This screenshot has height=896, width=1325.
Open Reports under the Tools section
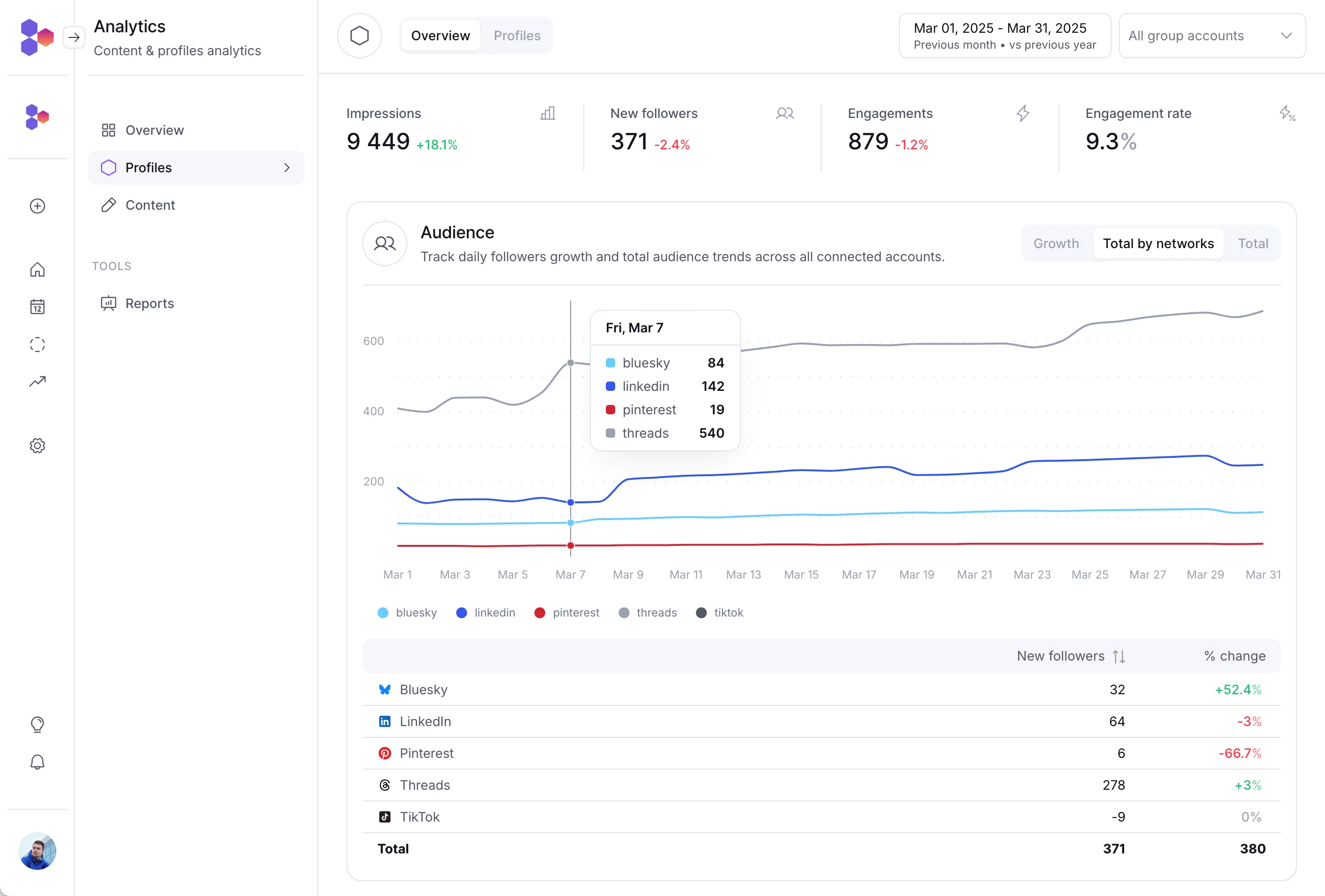pyautogui.click(x=149, y=303)
